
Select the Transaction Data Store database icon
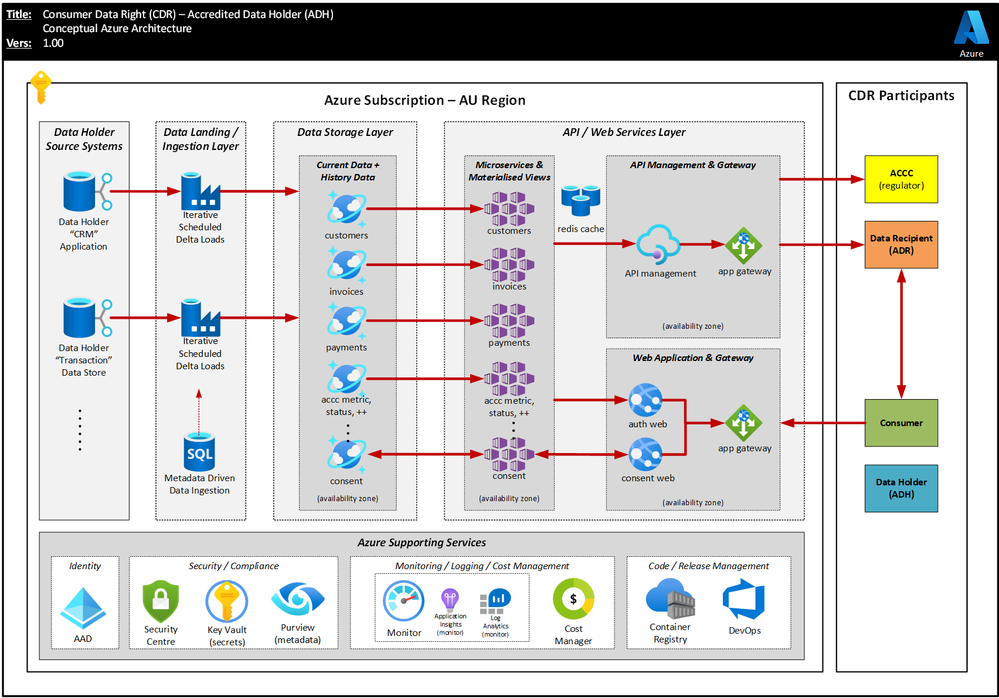87,317
